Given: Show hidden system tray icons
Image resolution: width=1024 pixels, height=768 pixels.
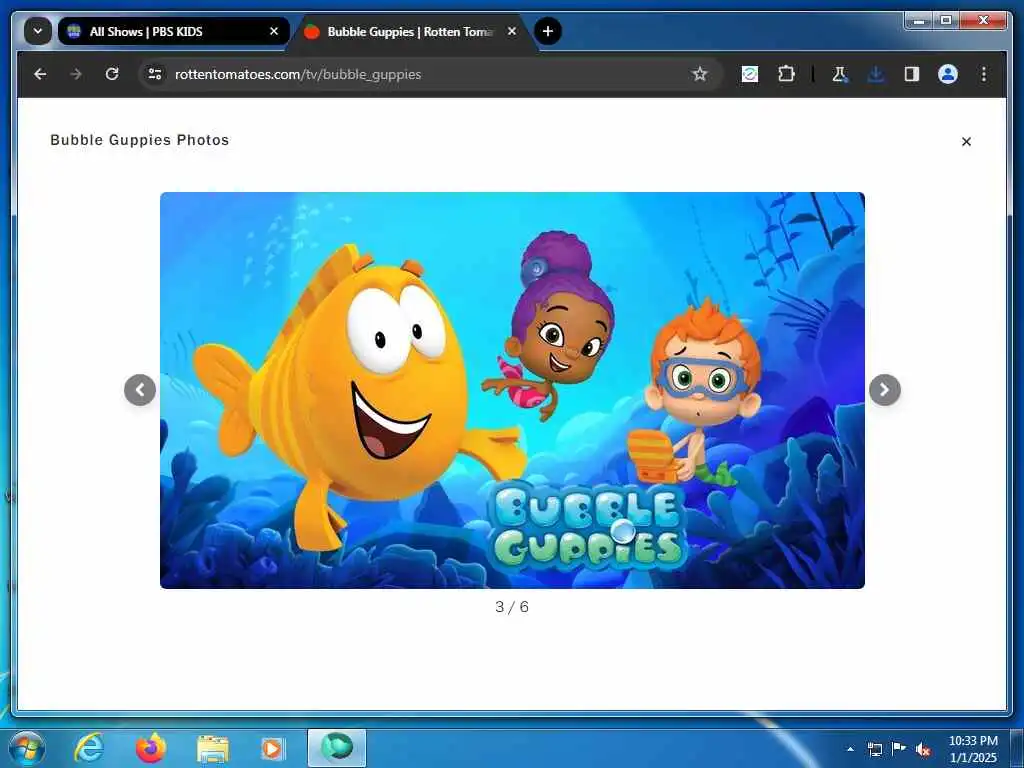Looking at the screenshot, I should tap(850, 749).
